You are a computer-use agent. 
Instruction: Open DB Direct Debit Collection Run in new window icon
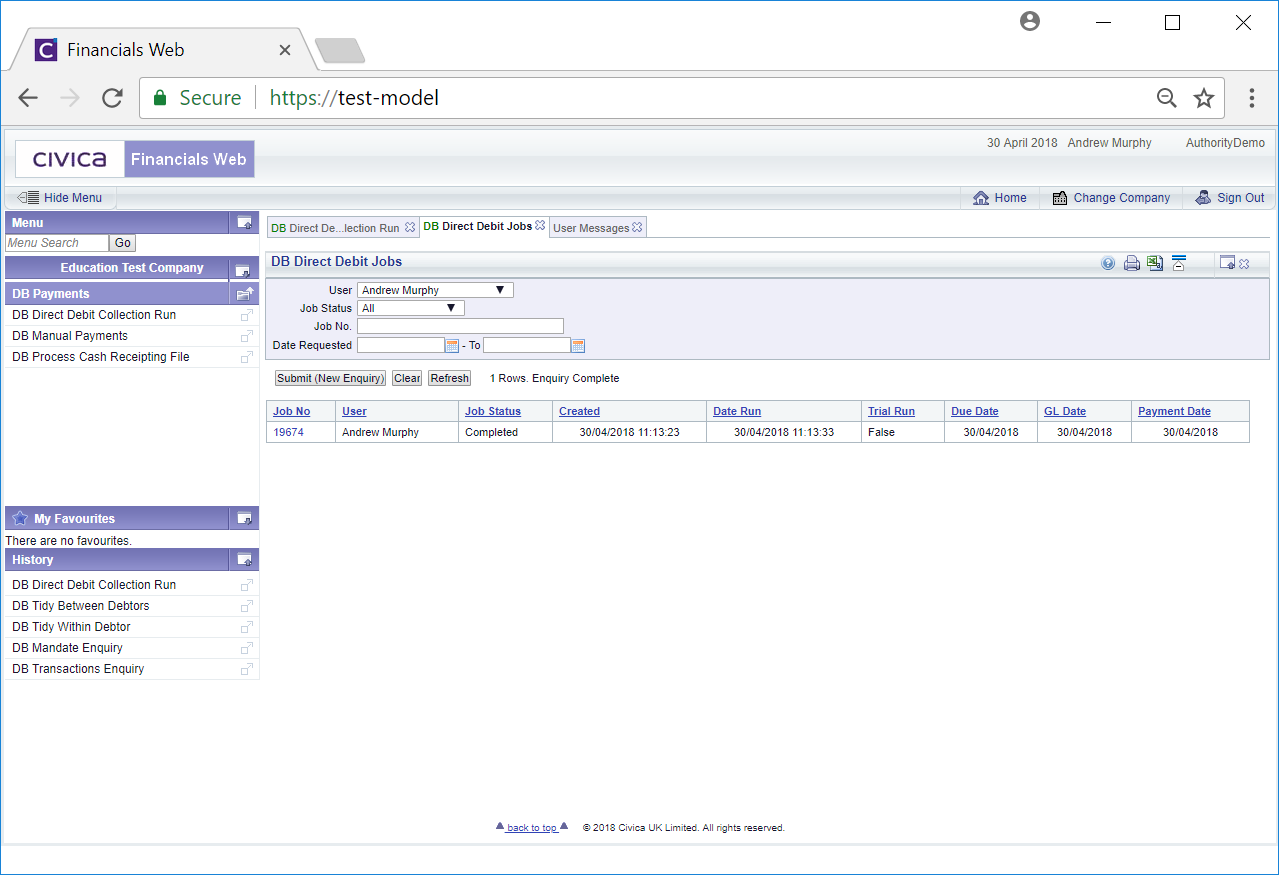click(247, 315)
